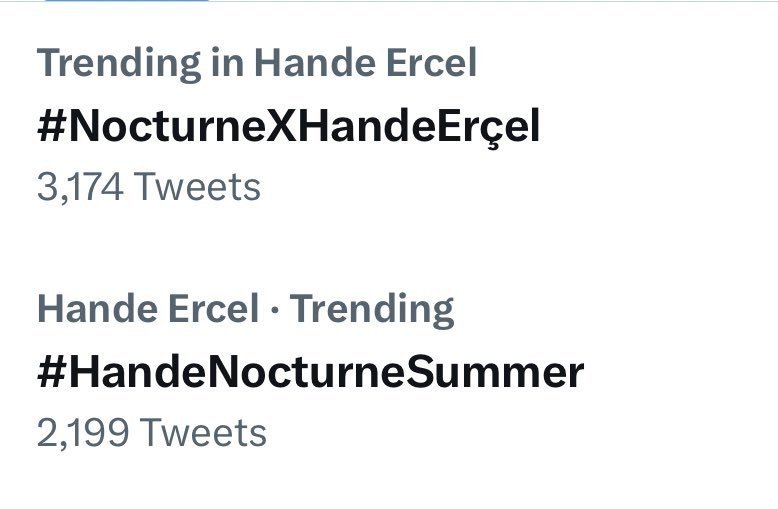The image size is (778, 509).
Task: Click the word "Trending" after the dot separator
Action: click(372, 310)
